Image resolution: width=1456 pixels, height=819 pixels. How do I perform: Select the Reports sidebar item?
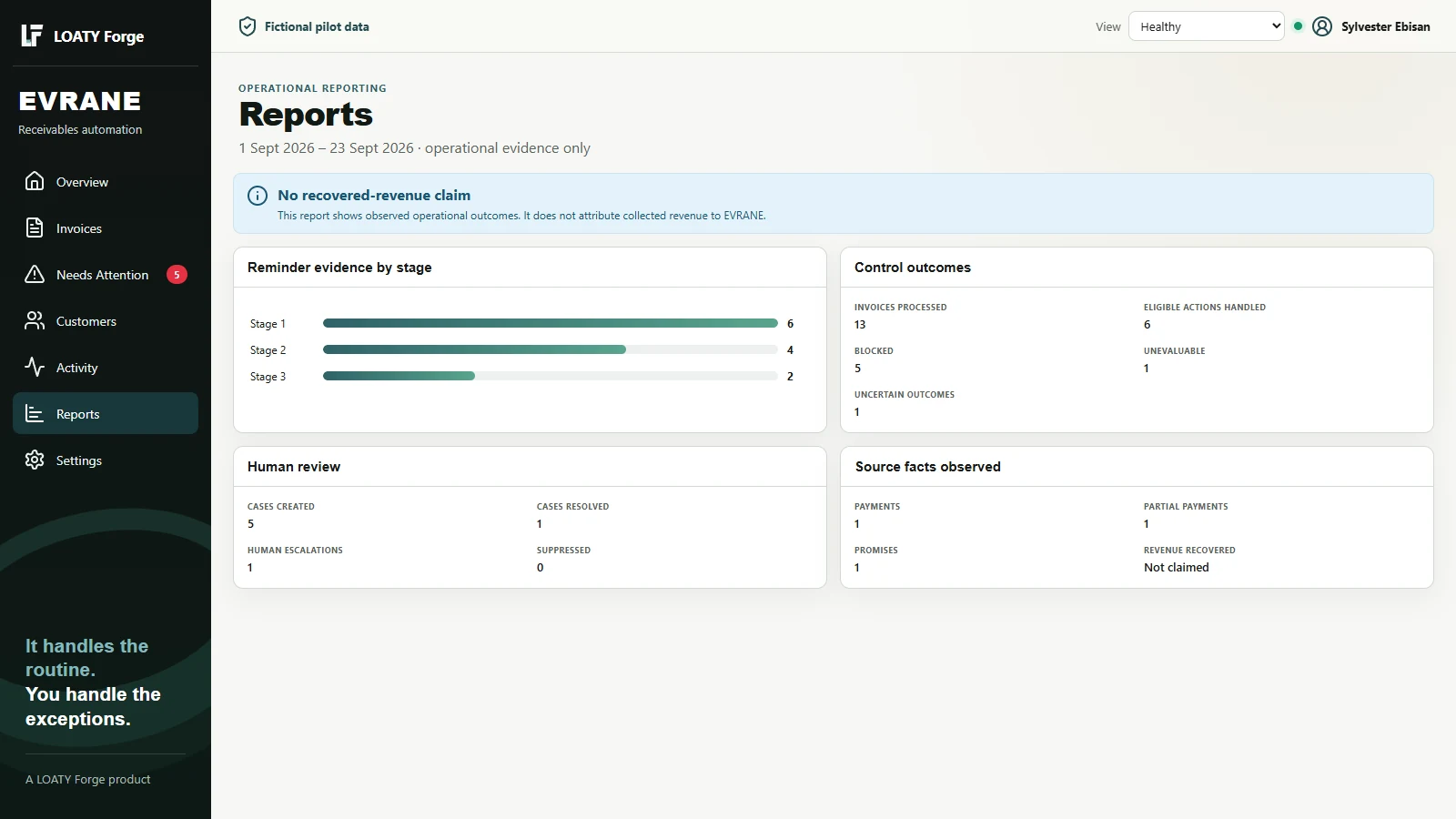pyautogui.click(x=106, y=413)
